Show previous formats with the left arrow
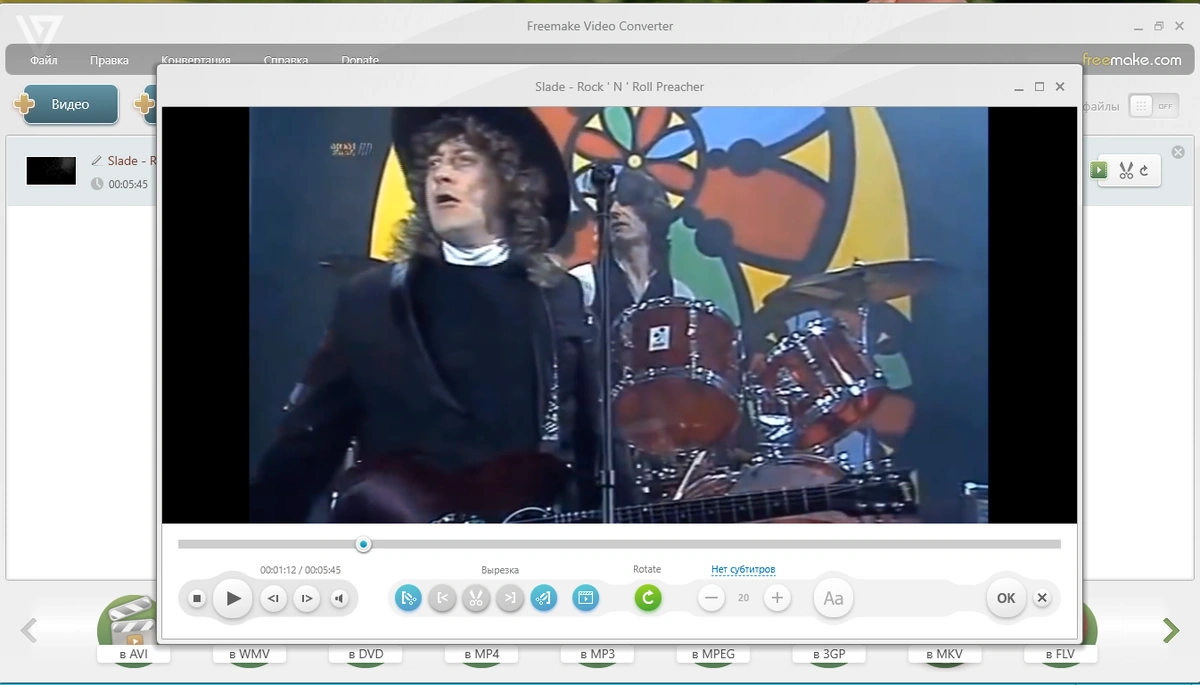Viewport: 1200px width, 685px height. (29, 630)
